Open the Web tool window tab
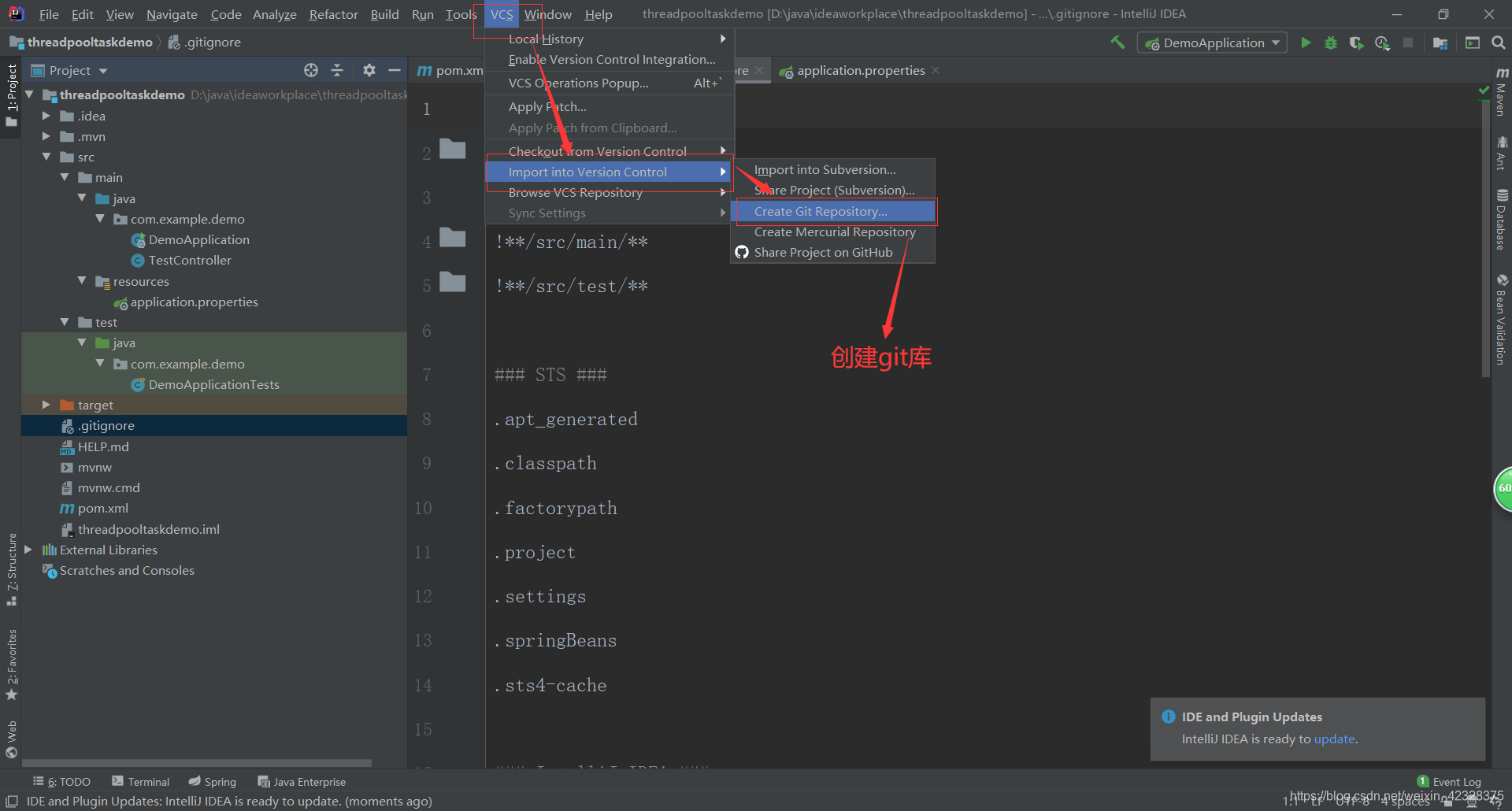 (11, 739)
